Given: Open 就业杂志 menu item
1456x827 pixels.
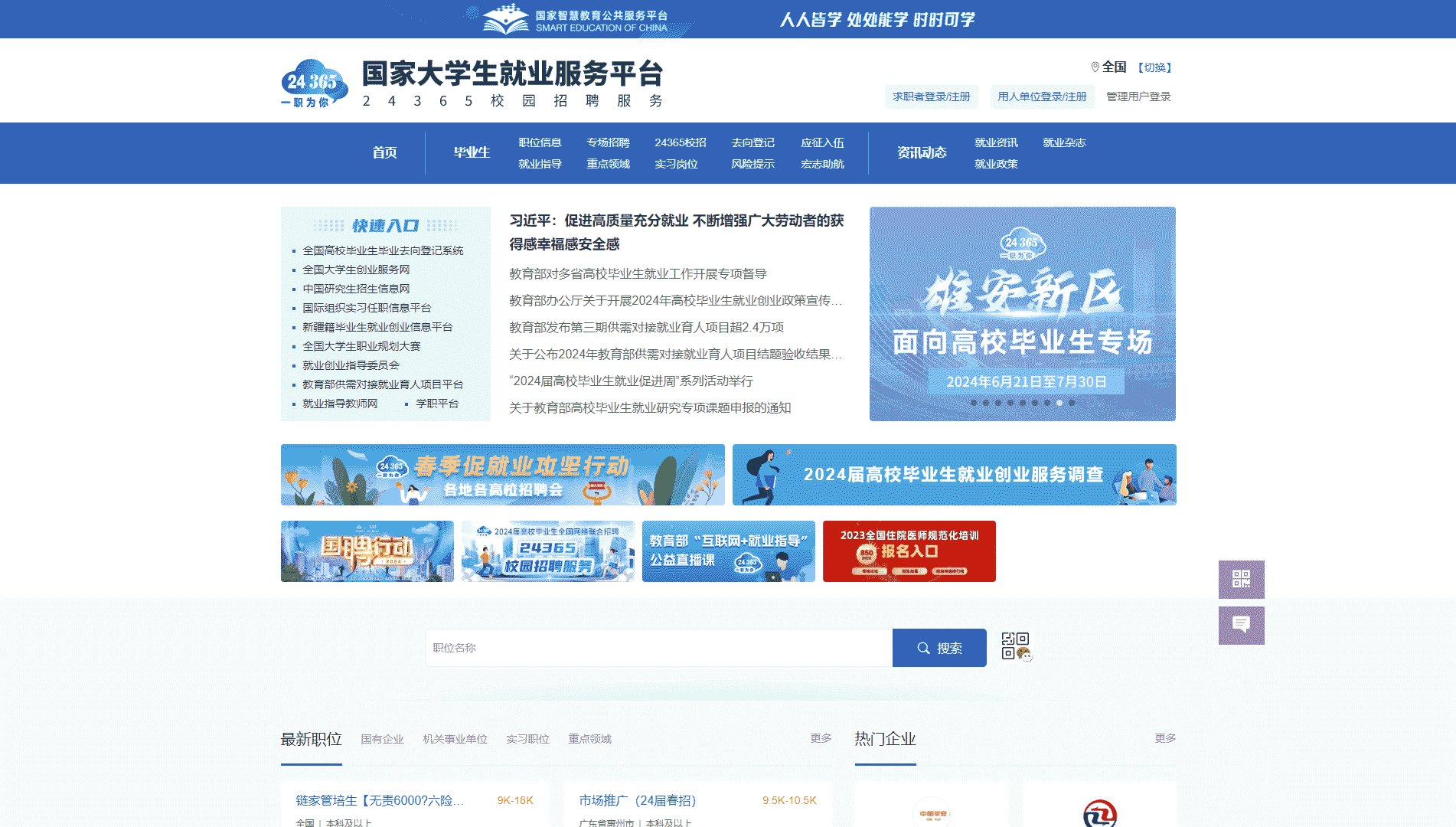Looking at the screenshot, I should 1064,142.
